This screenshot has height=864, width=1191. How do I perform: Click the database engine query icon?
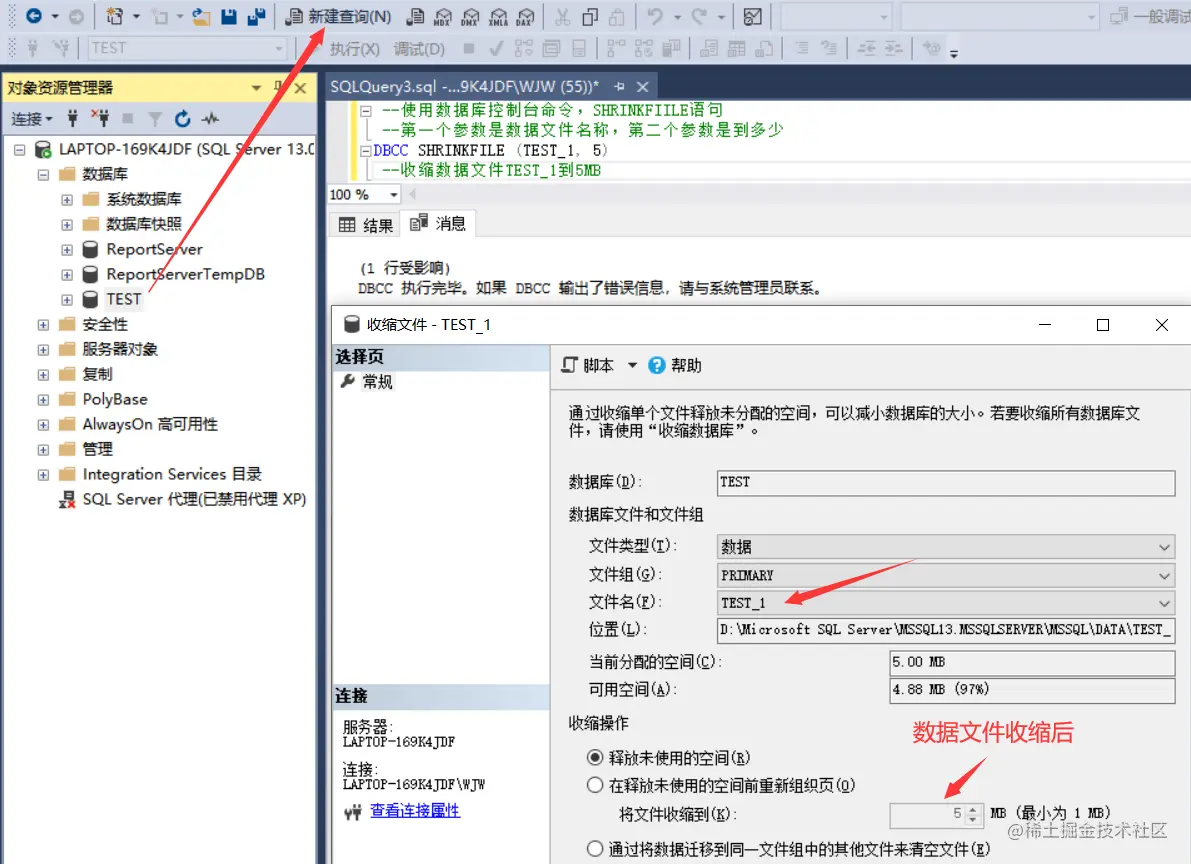coord(415,16)
